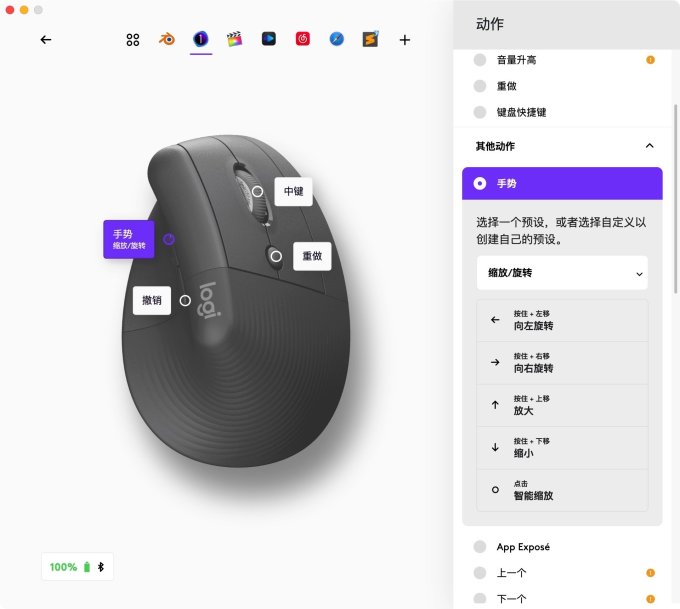Screen dimensions: 680x609
Task: Click the 放大 gesture row text
Action: tap(523, 411)
